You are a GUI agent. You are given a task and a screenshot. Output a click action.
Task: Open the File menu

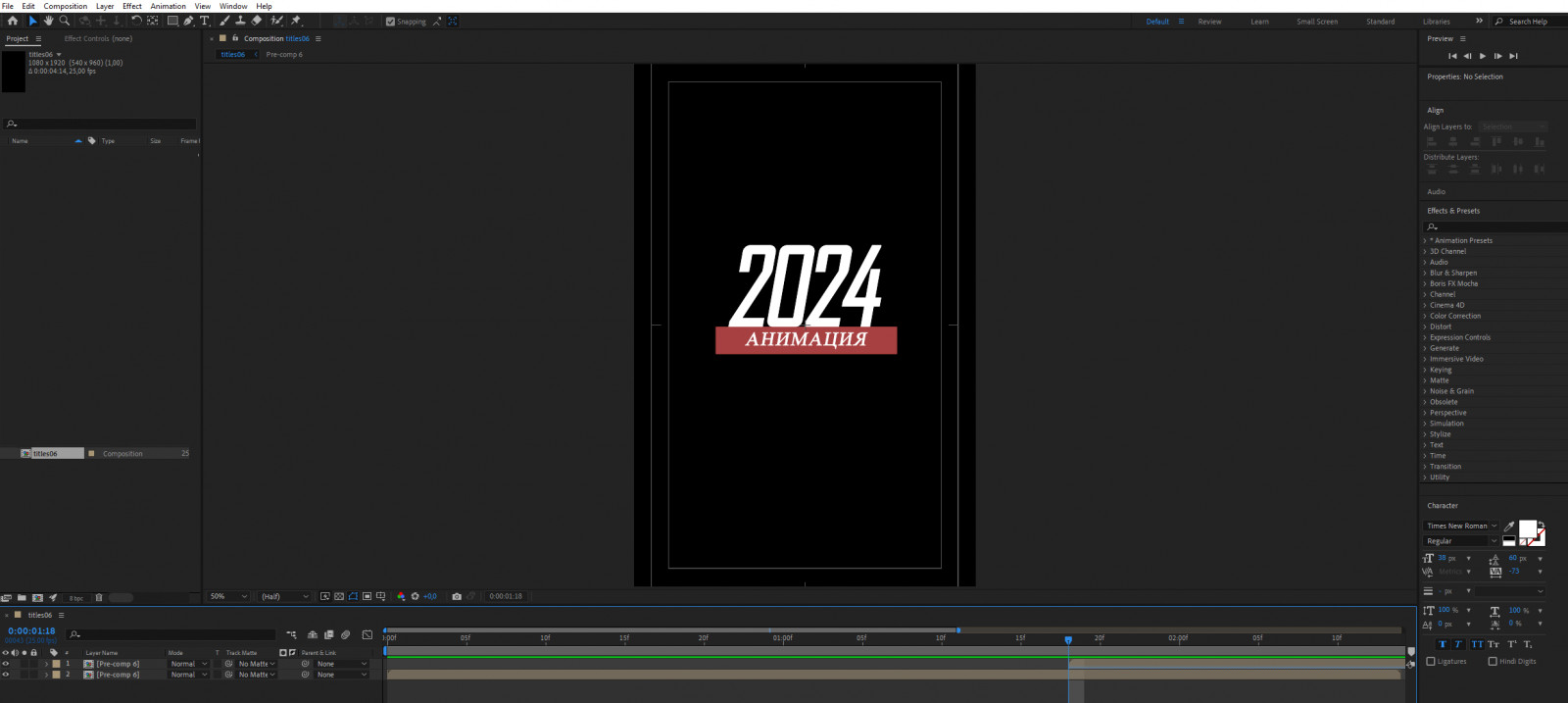(x=8, y=6)
